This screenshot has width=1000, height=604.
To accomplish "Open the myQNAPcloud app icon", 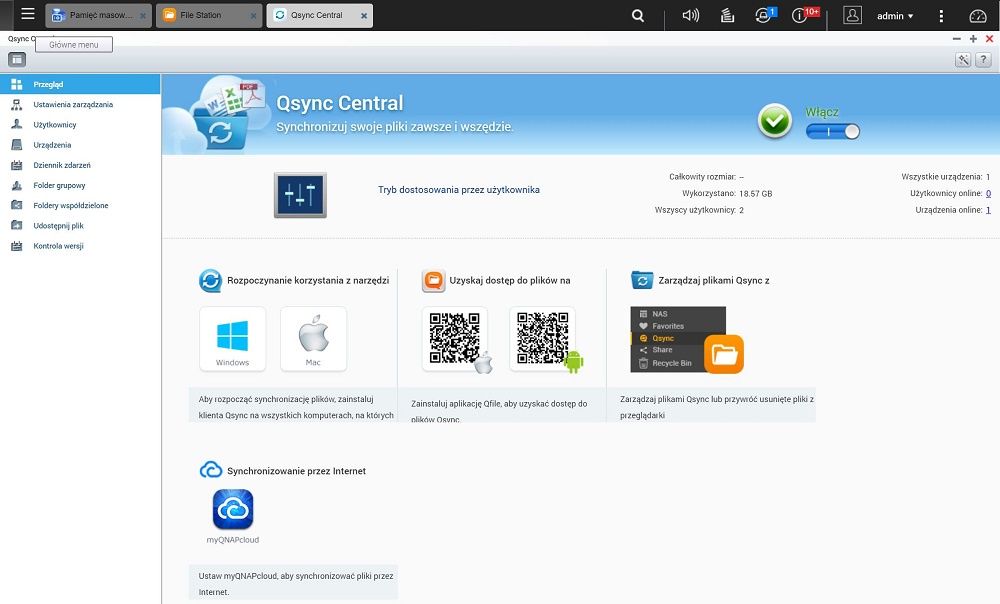I will coord(233,510).
